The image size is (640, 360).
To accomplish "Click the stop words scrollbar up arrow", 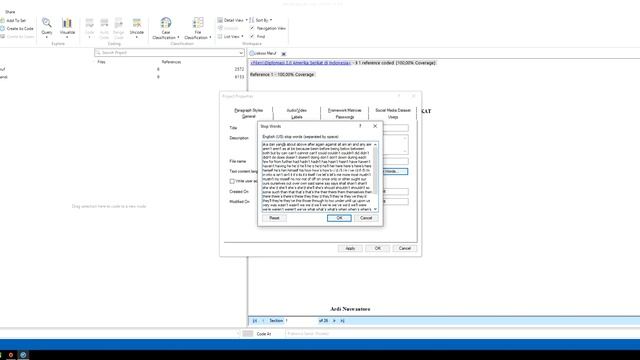I will click(375, 144).
